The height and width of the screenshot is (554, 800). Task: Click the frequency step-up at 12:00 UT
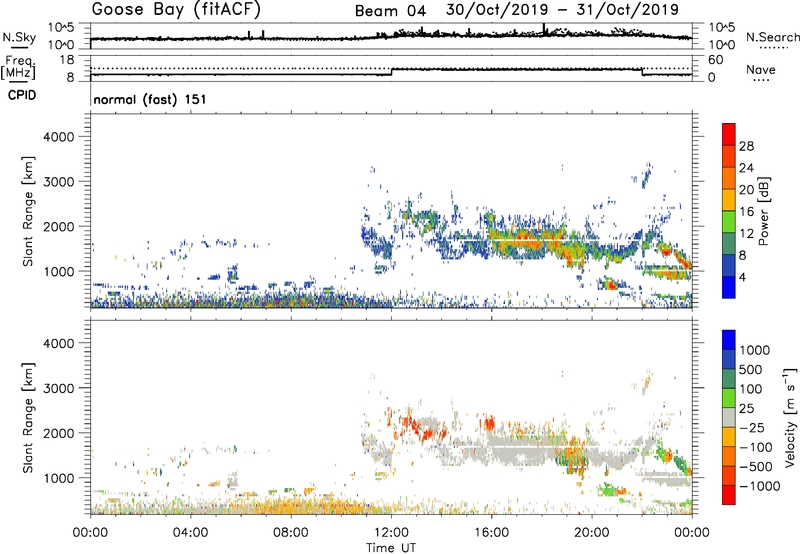pos(391,72)
